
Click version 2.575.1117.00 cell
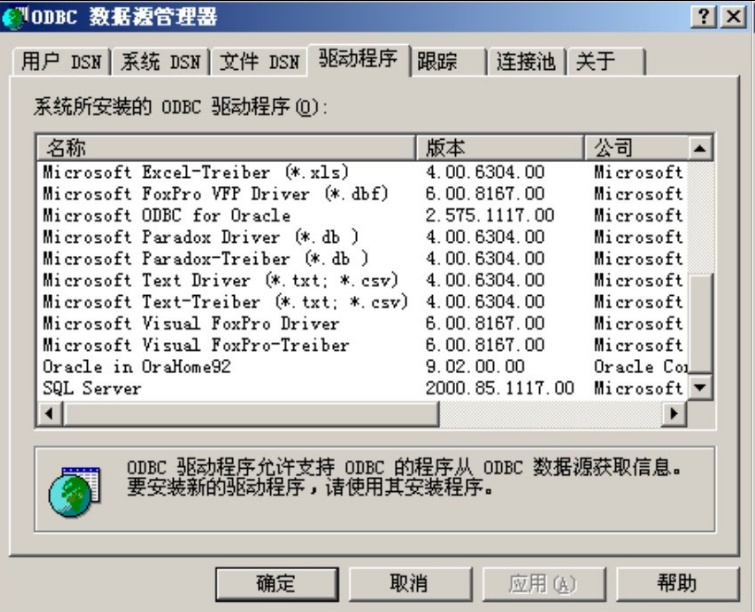pos(490,215)
